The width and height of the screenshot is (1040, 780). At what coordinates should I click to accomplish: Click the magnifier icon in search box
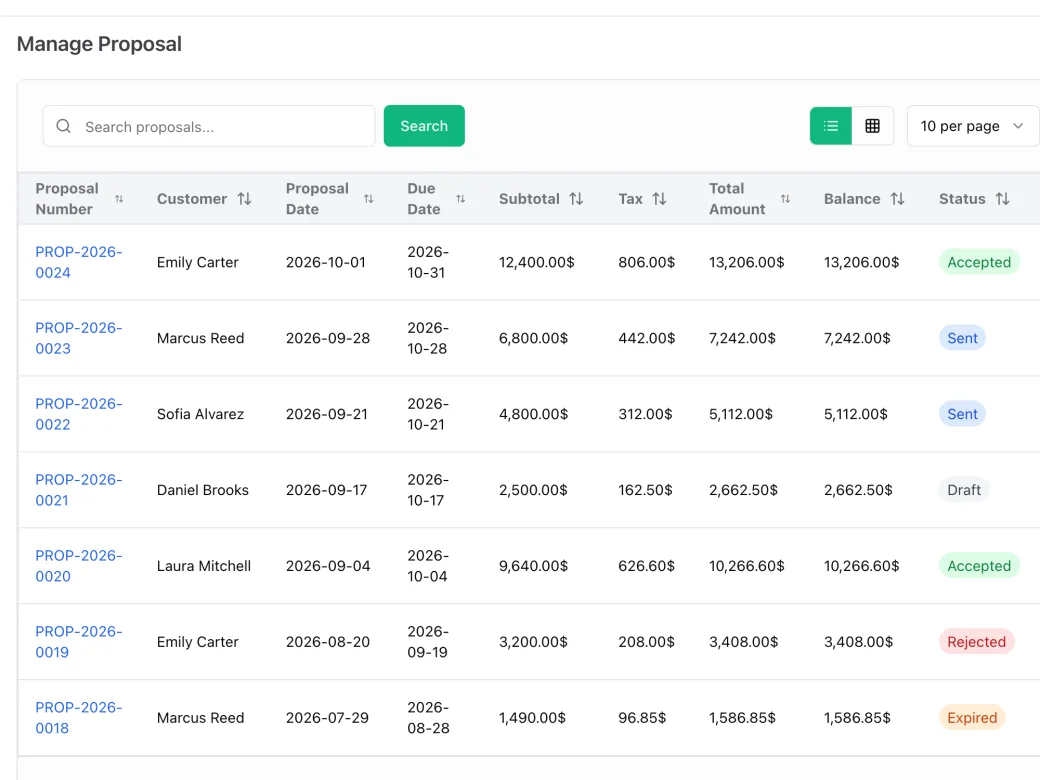click(64, 126)
